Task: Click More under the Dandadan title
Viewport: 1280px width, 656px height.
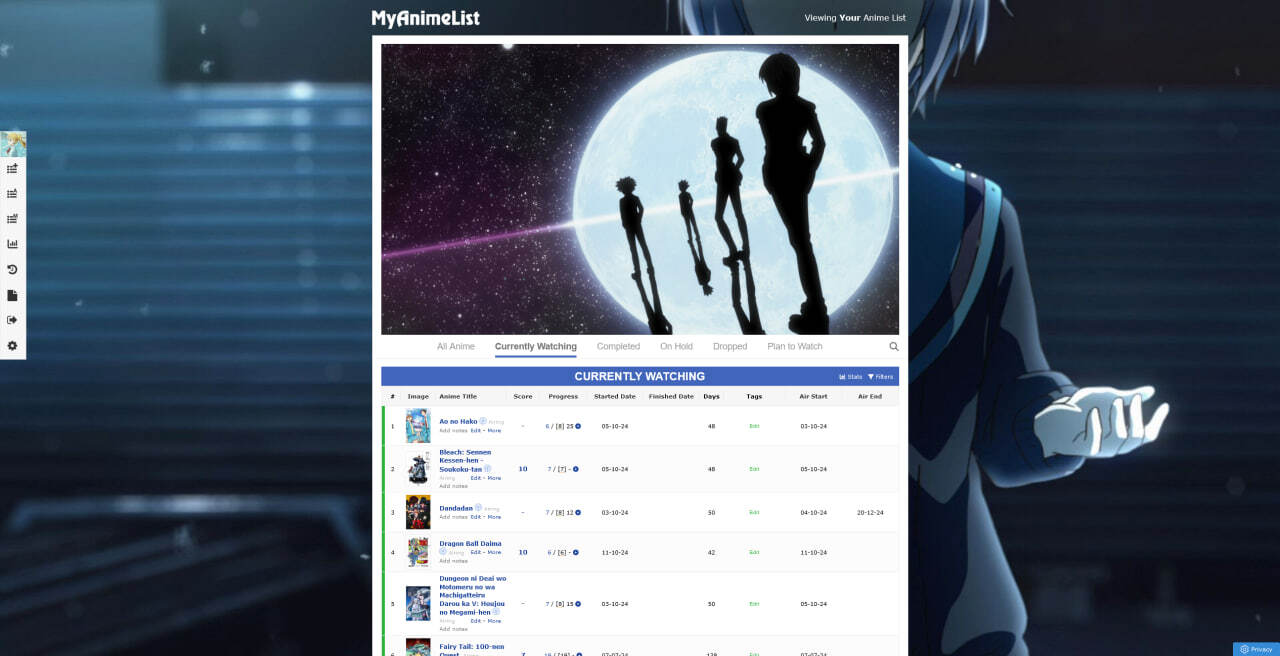Action: click(x=494, y=517)
